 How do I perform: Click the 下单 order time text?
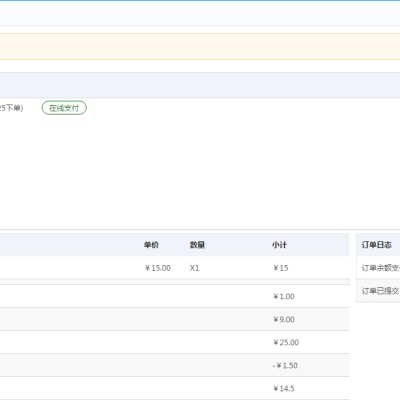point(11,108)
